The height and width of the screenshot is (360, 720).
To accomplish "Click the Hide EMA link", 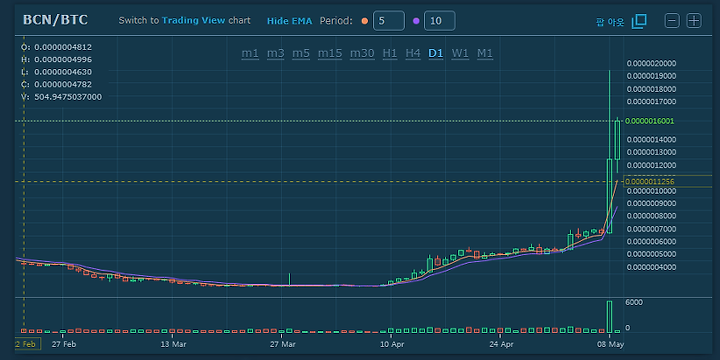I will coord(289,21).
